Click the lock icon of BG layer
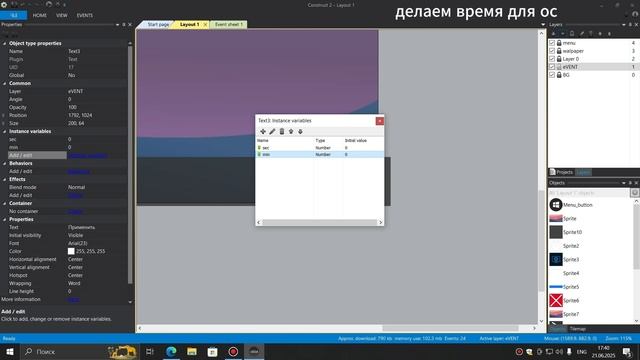The height and width of the screenshot is (360, 640). (x=559, y=75)
